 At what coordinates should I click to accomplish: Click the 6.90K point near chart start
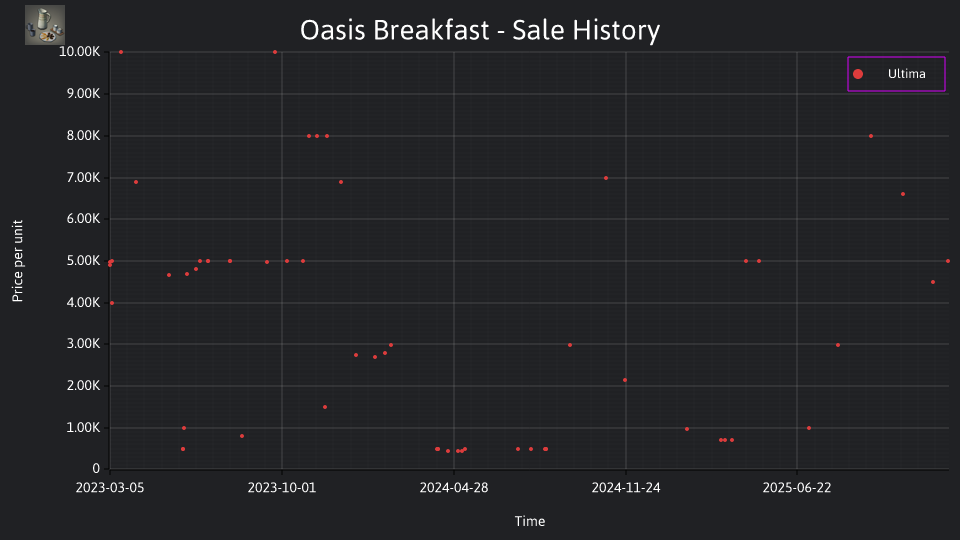tap(136, 182)
